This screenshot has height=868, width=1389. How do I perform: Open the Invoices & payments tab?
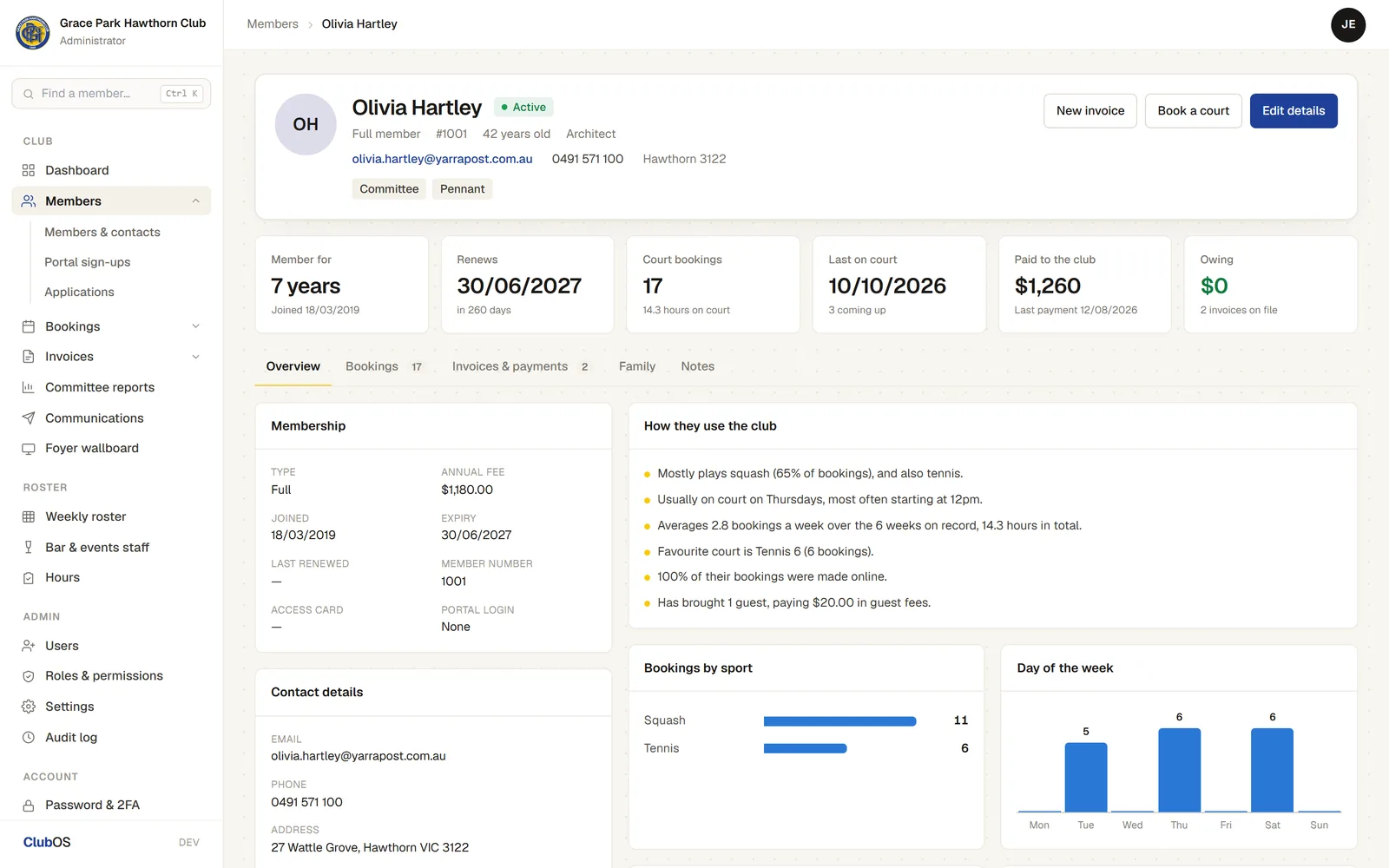coord(520,366)
